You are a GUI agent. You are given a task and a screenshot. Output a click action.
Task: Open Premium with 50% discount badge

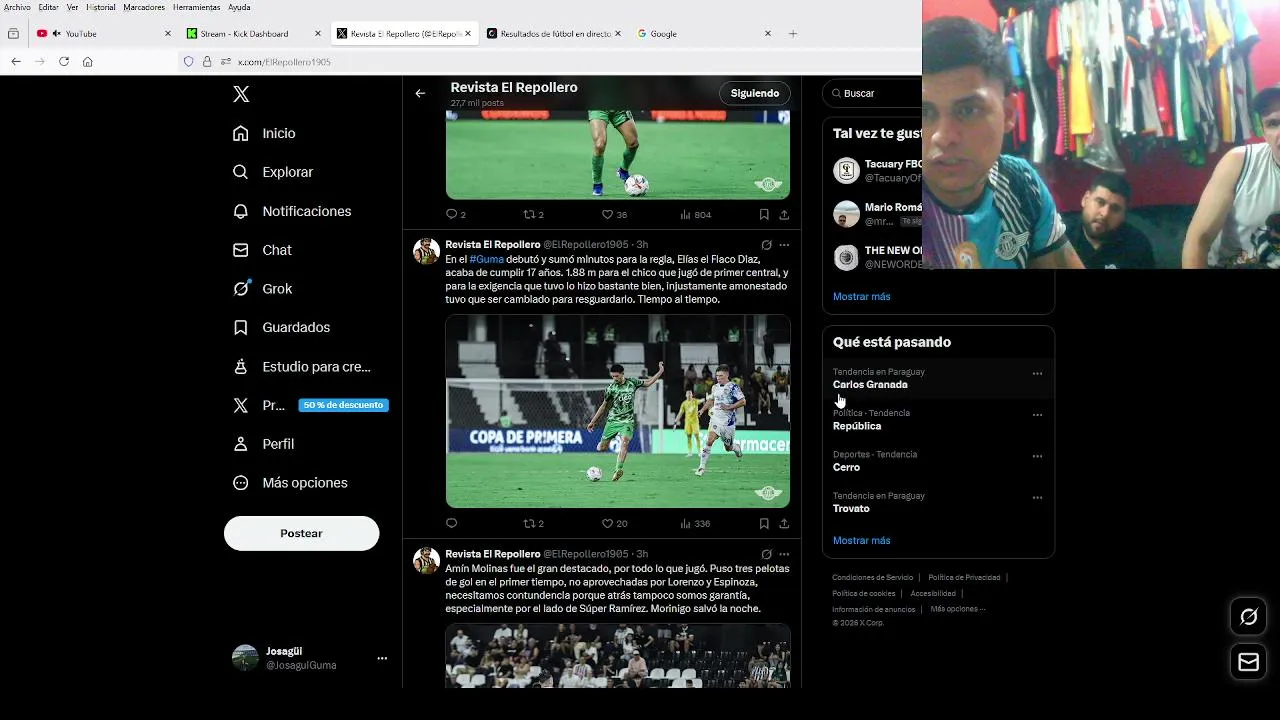pos(310,405)
